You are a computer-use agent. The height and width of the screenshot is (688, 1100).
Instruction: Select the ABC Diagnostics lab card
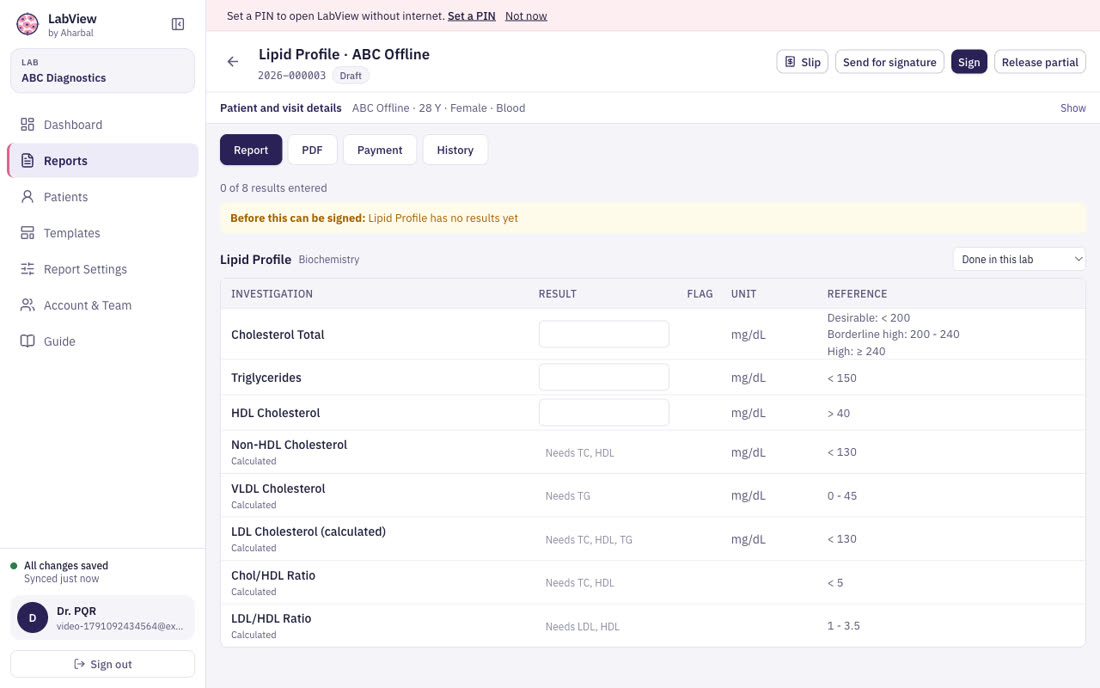point(102,71)
